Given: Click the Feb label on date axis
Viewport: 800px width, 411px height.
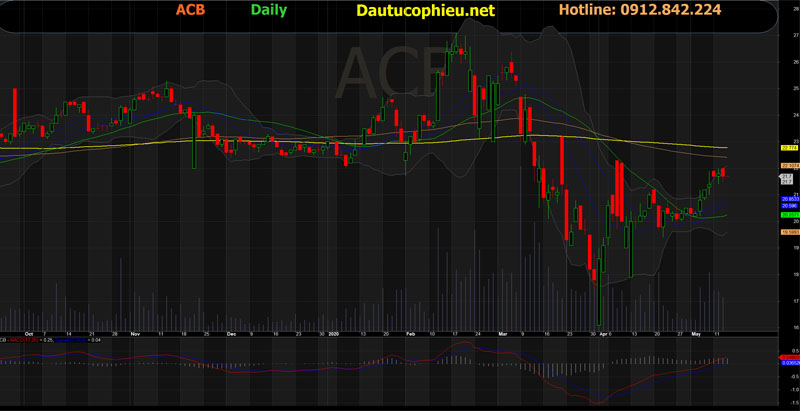Looking at the screenshot, I should (x=410, y=334).
